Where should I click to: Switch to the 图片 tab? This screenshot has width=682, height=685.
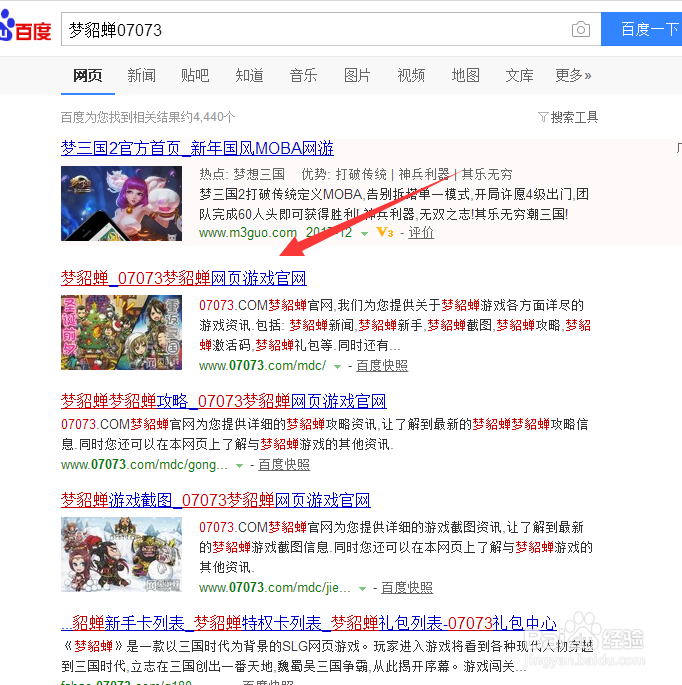click(x=357, y=76)
